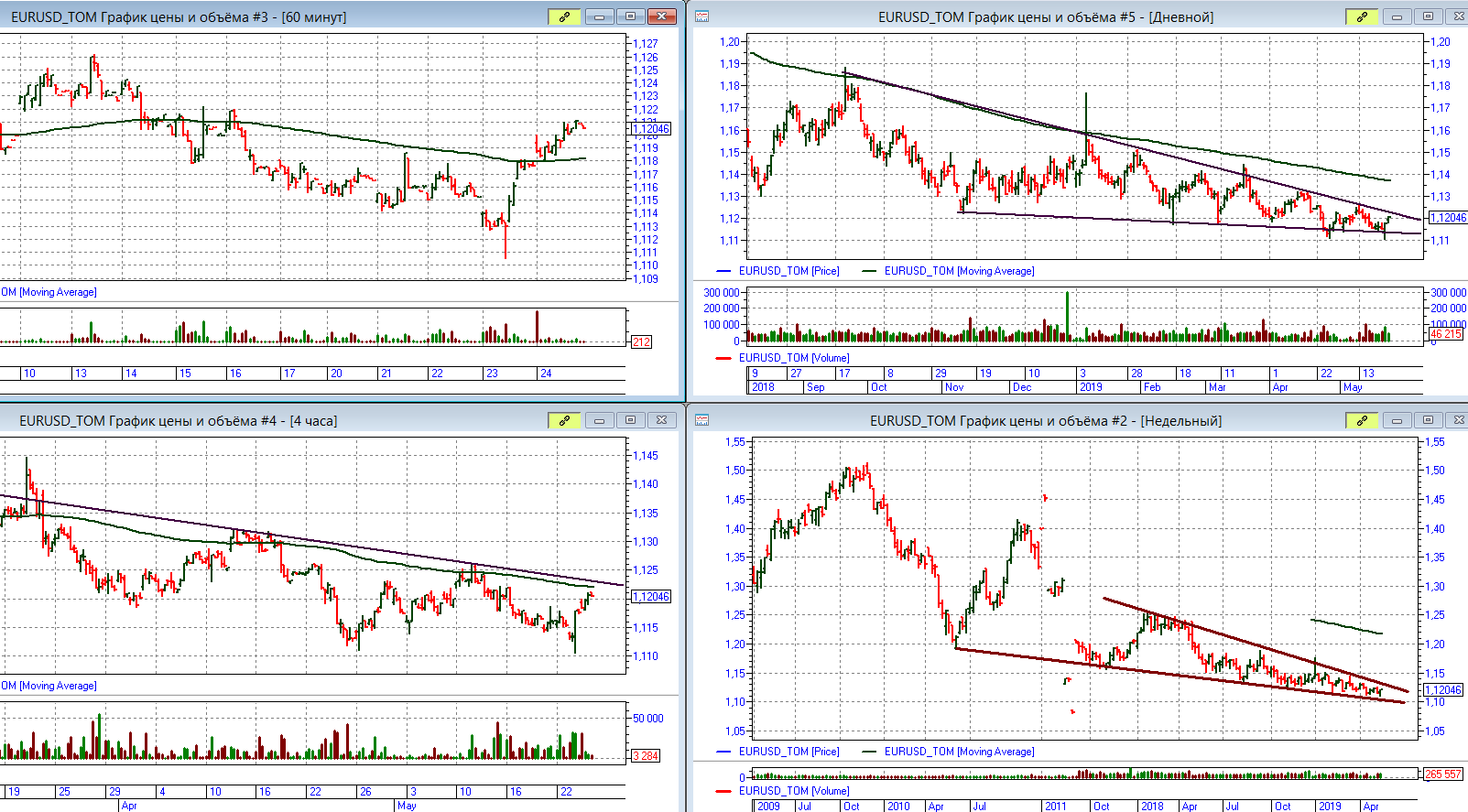Open the daily chart's window icon menu
1468x812 pixels.
[702, 16]
